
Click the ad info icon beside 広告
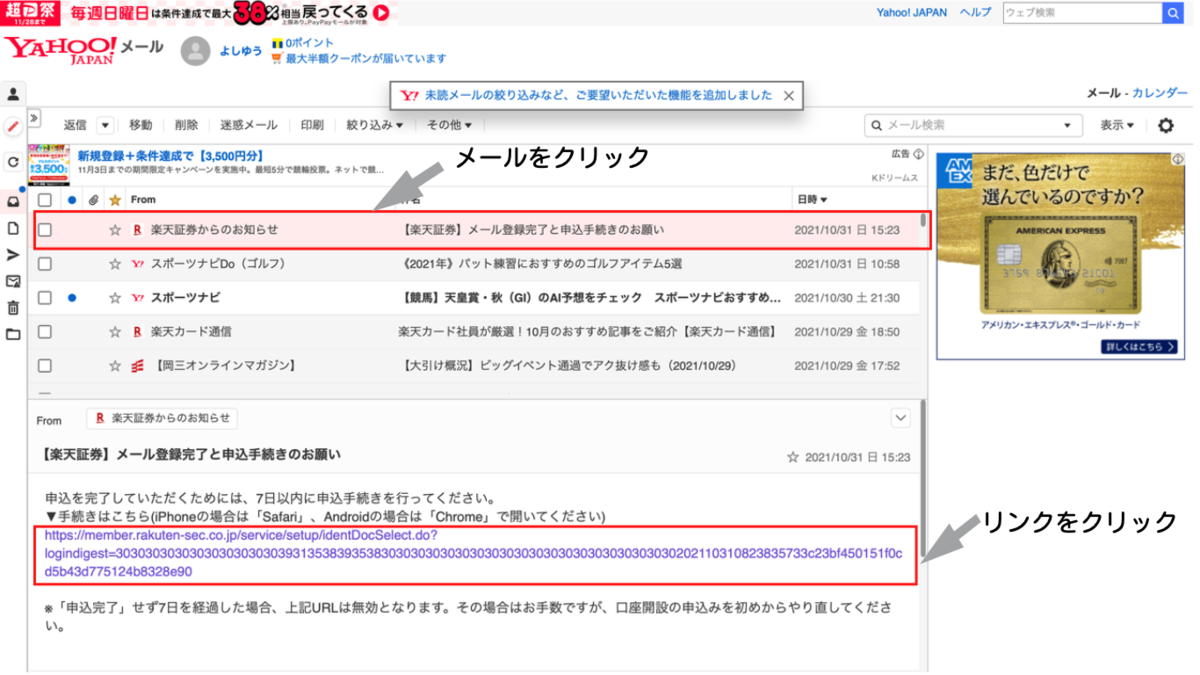coord(918,155)
